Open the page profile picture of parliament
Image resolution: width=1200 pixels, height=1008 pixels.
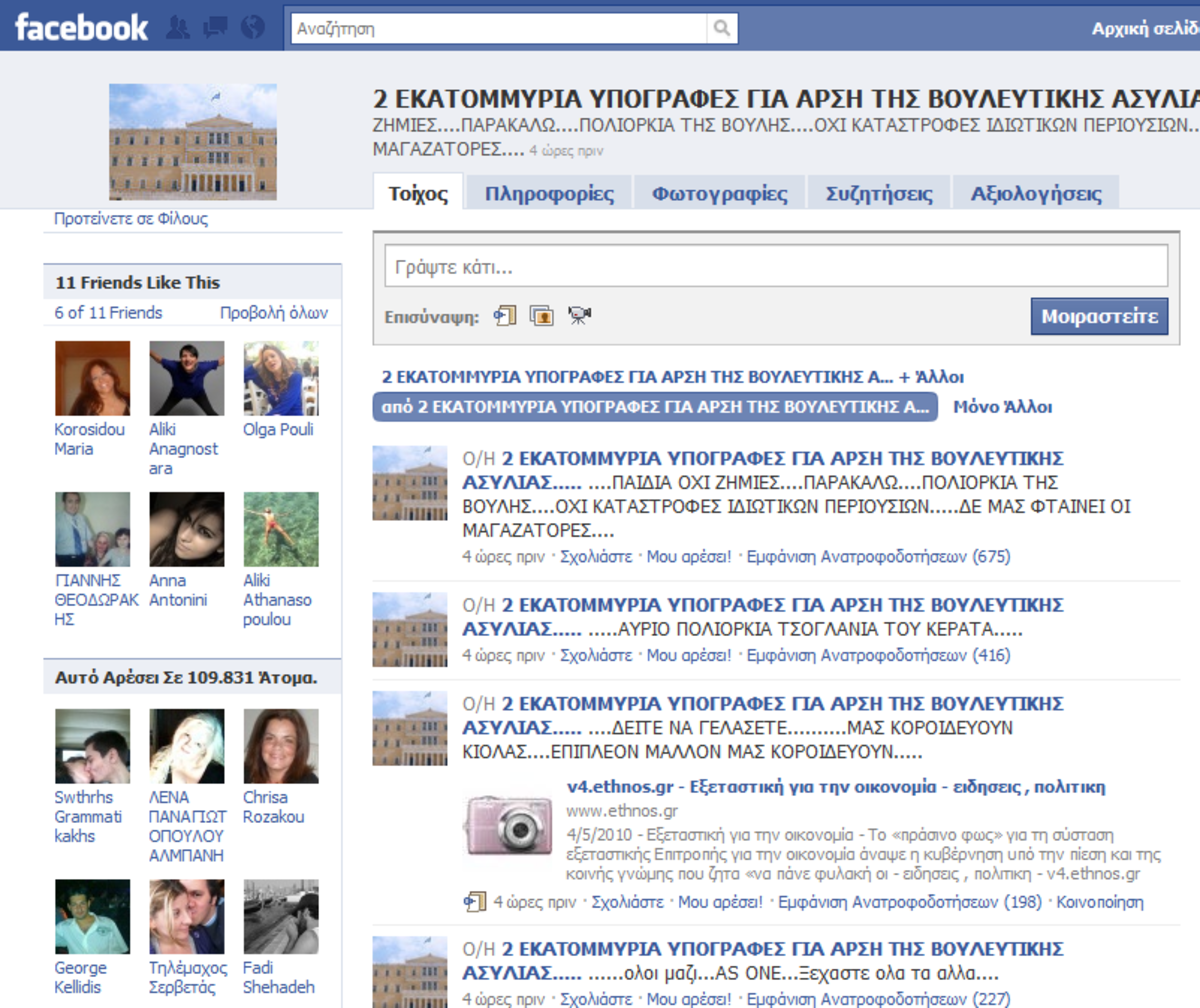coord(193,142)
